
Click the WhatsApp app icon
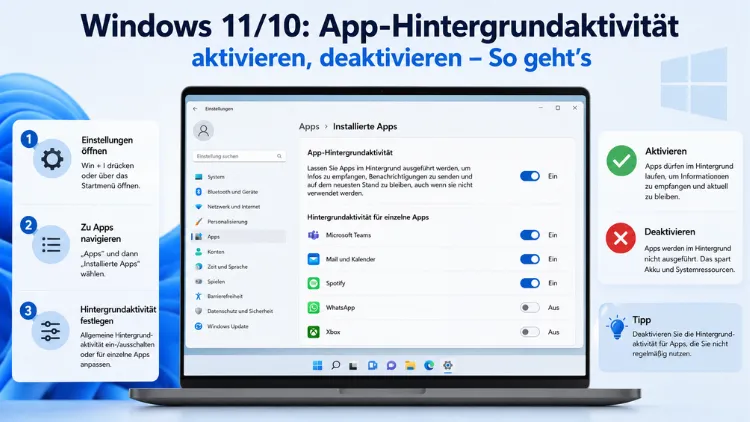point(313,307)
